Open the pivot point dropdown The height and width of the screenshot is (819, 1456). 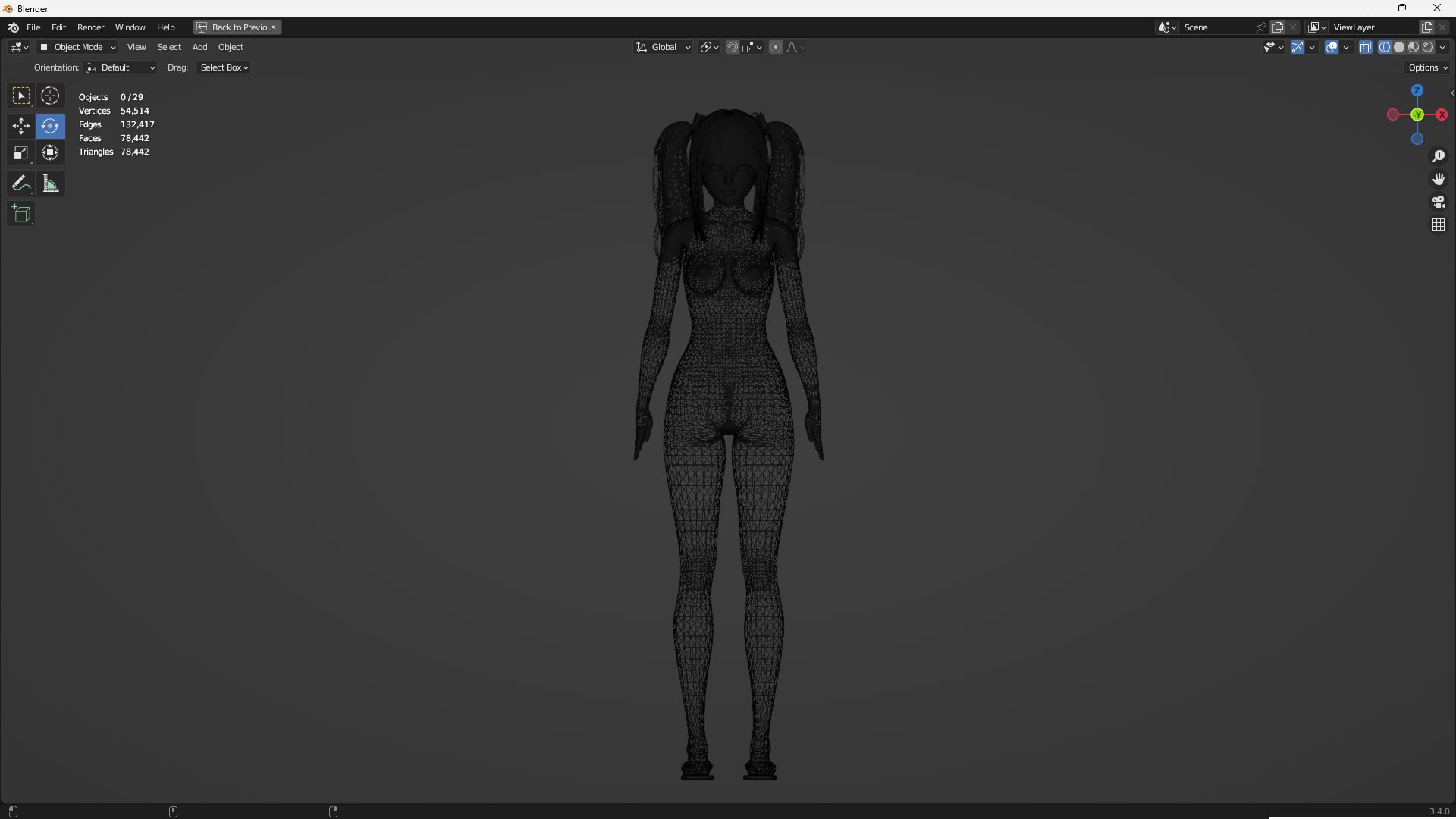tap(710, 47)
